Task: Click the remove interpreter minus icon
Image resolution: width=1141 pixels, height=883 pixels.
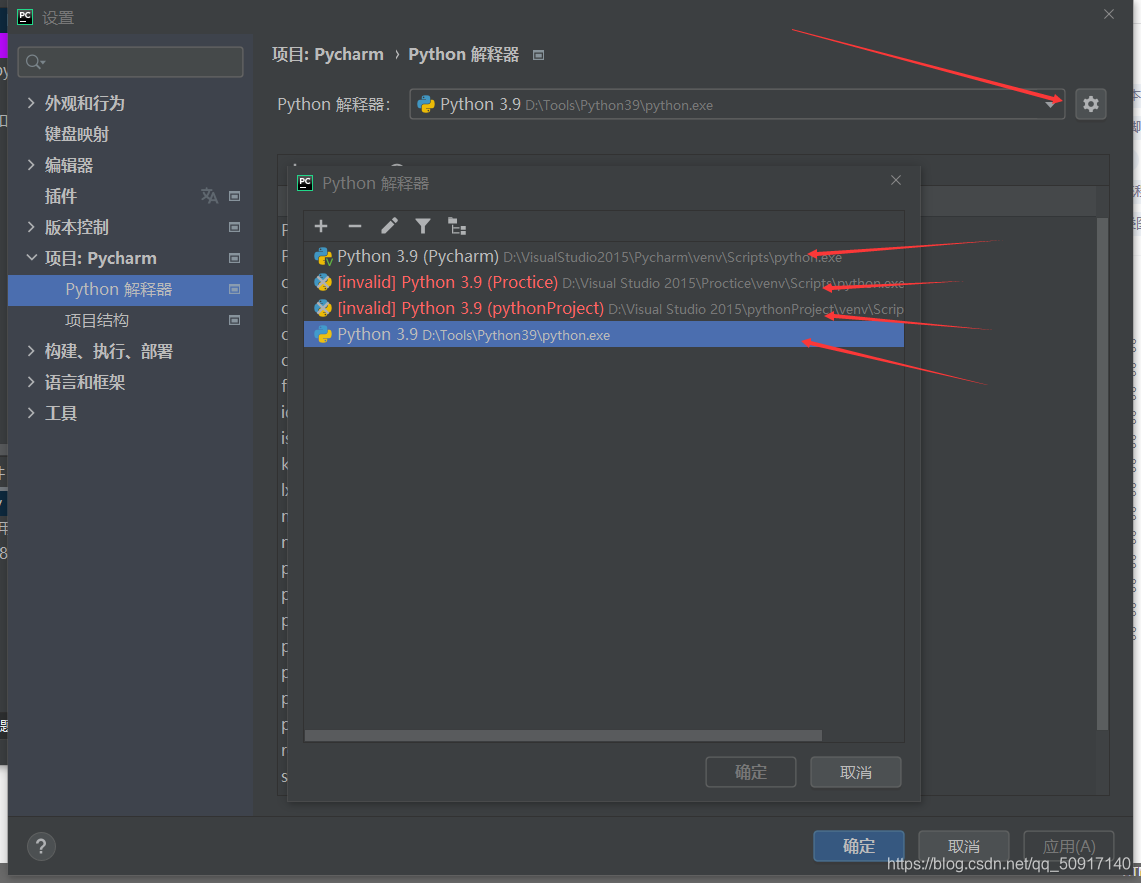Action: click(x=354, y=226)
